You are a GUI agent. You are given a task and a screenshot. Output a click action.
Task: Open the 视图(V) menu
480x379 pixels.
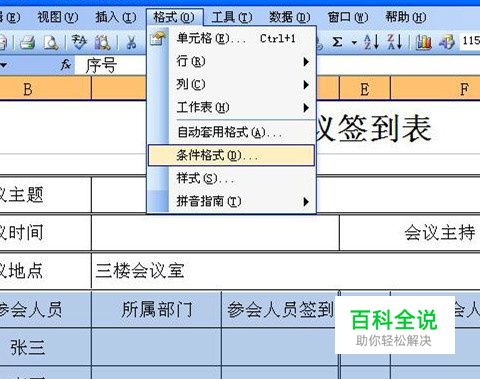click(x=58, y=17)
